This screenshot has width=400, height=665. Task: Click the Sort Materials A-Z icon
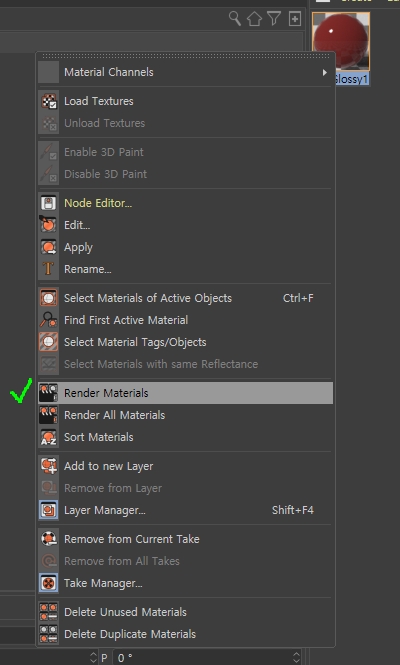click(x=49, y=437)
